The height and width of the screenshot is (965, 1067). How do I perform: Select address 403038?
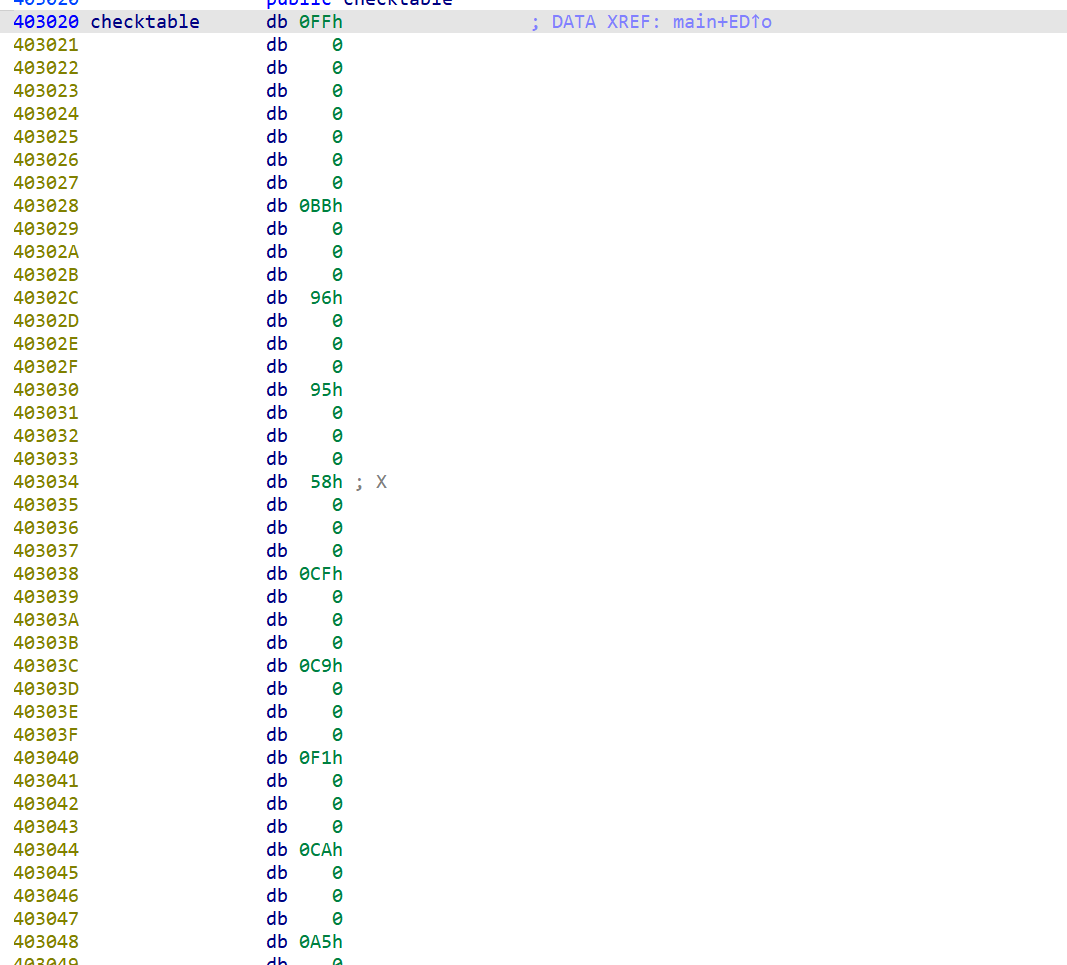tap(46, 574)
